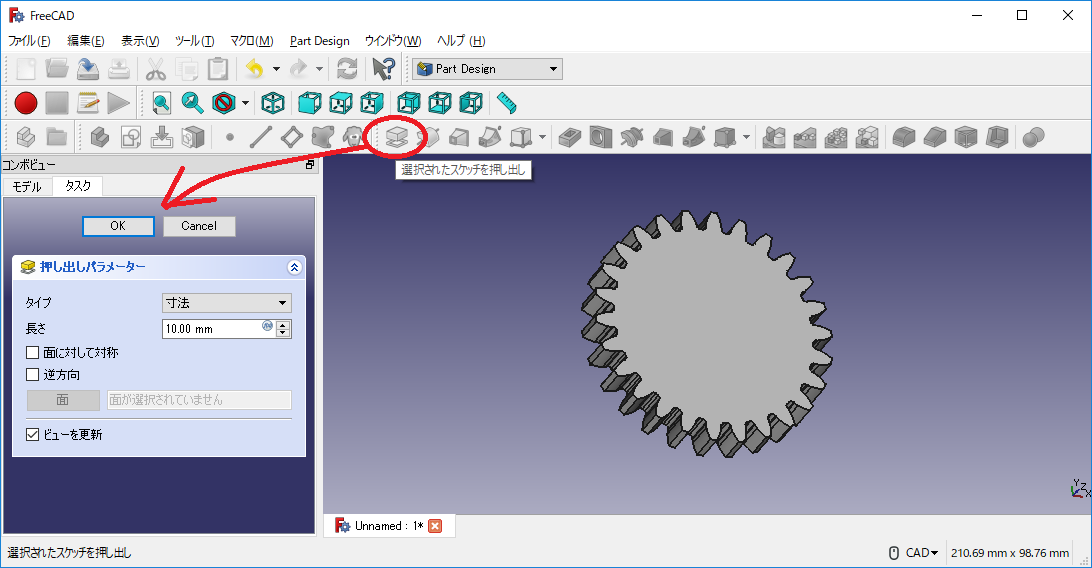The image size is (1092, 568).
Task: Click the Edit Macro notepad icon
Action: click(x=88, y=103)
